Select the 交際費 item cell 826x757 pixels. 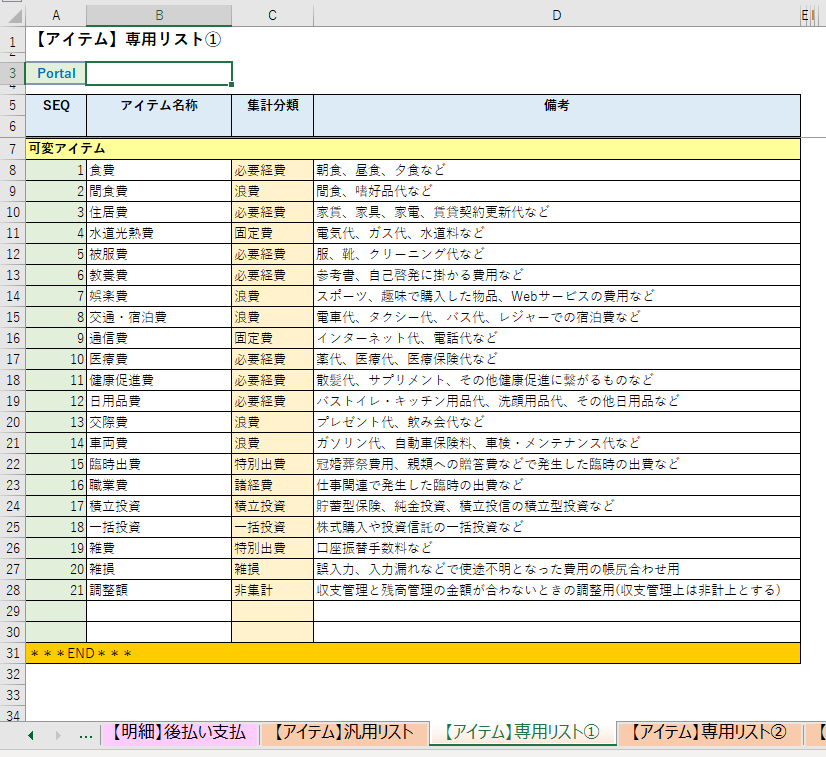tap(159, 422)
